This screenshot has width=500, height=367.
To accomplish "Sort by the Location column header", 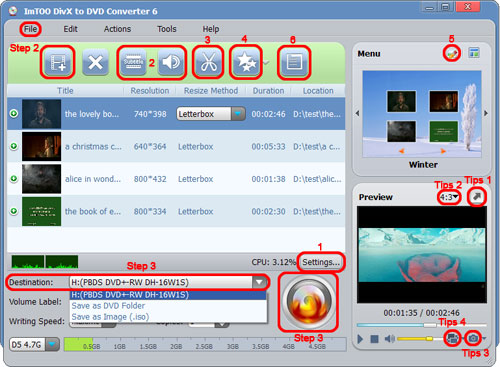I will (x=318, y=91).
